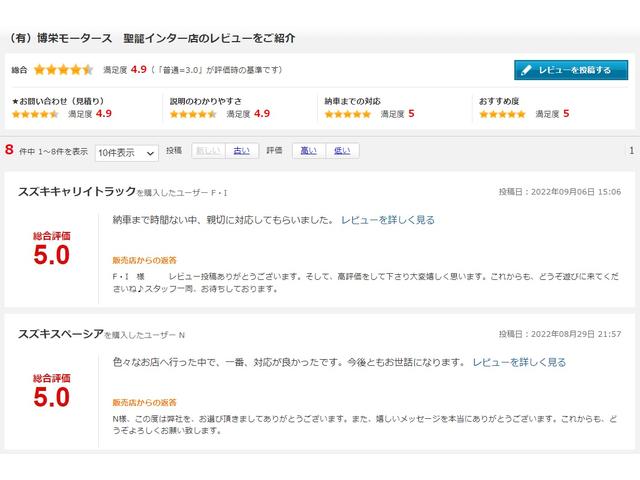Screen dimensions: 640x480
Task: Sort reviews by 古い posting date
Action: coord(240,151)
